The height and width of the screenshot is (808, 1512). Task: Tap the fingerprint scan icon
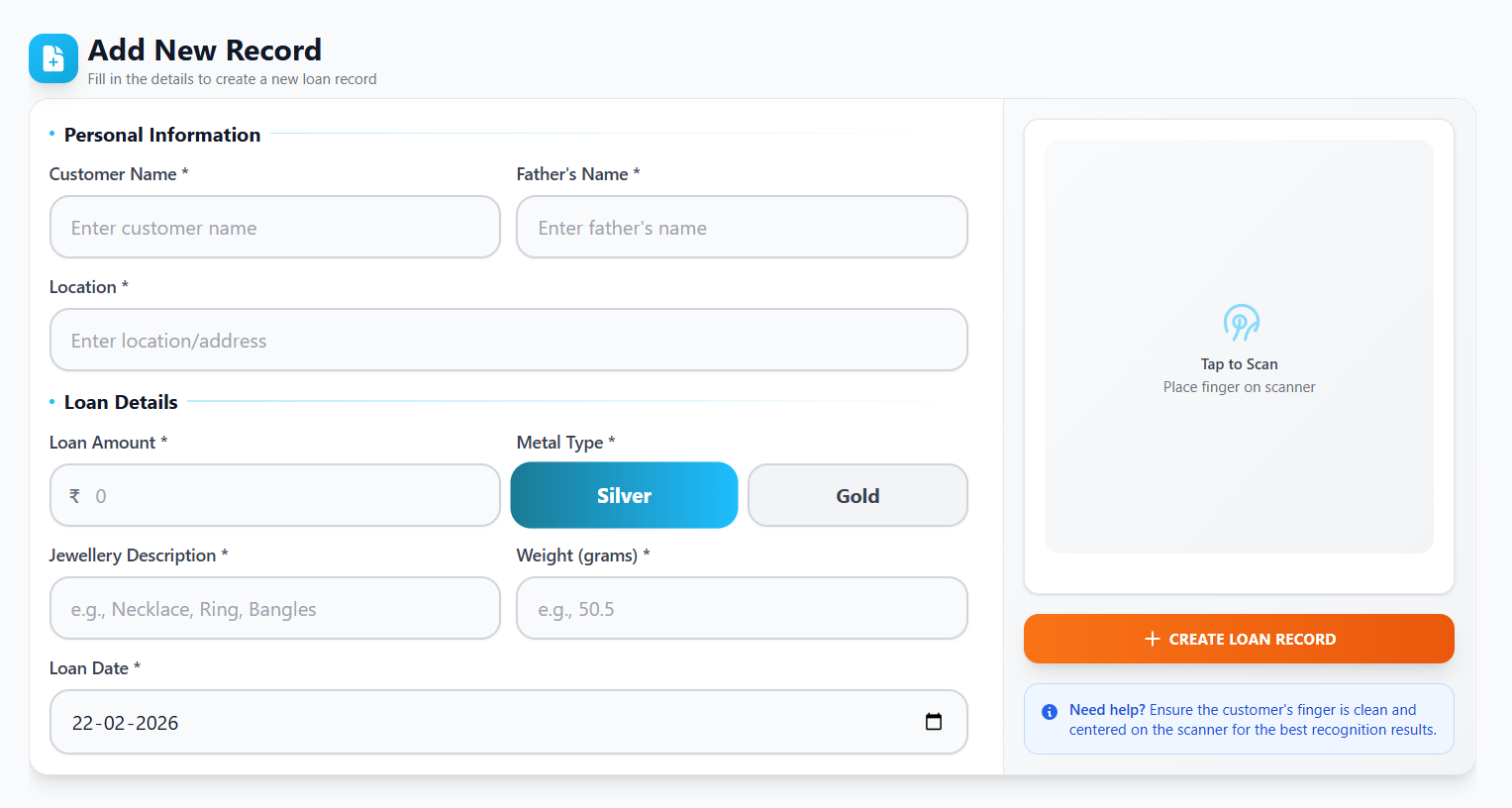[1240, 323]
